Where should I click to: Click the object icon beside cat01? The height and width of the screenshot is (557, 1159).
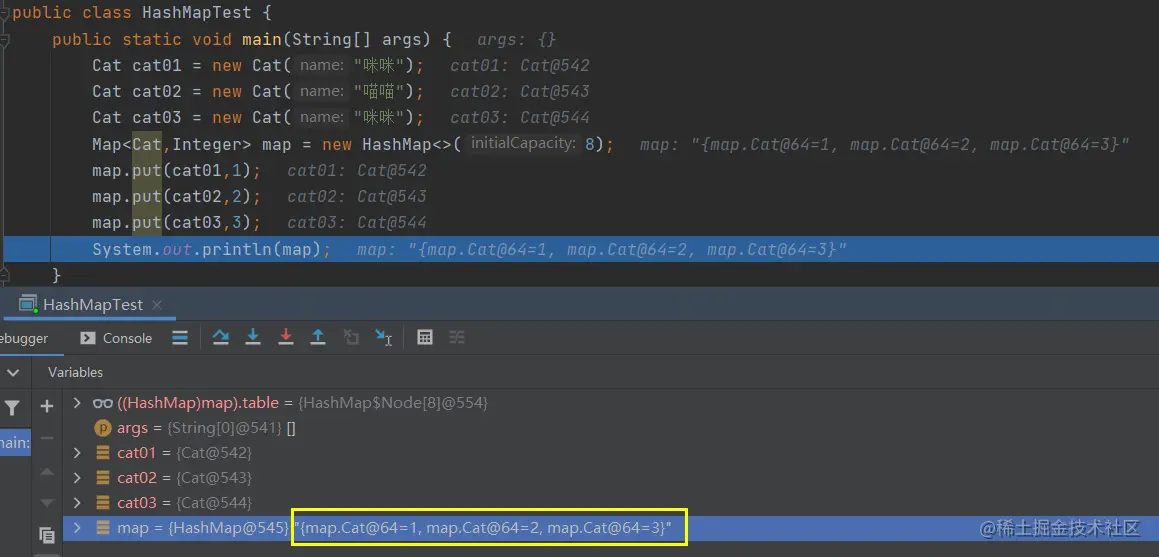[103, 452]
